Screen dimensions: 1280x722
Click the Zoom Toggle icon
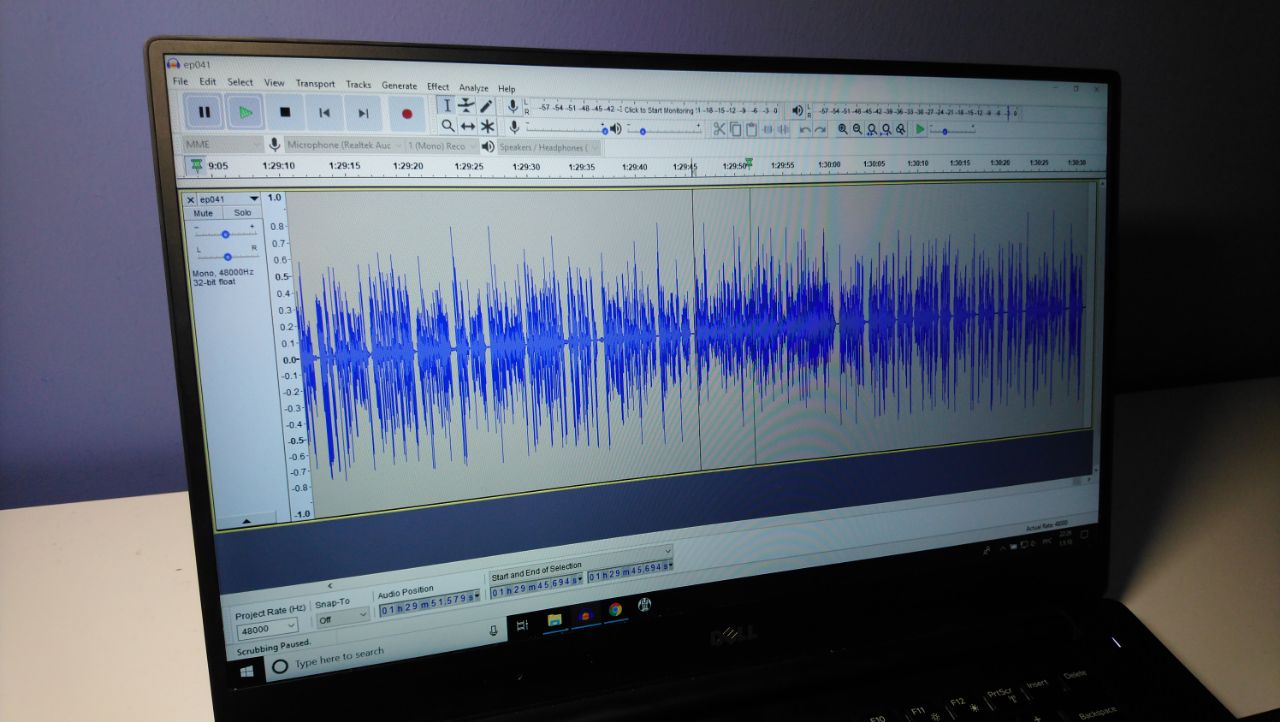tap(901, 130)
